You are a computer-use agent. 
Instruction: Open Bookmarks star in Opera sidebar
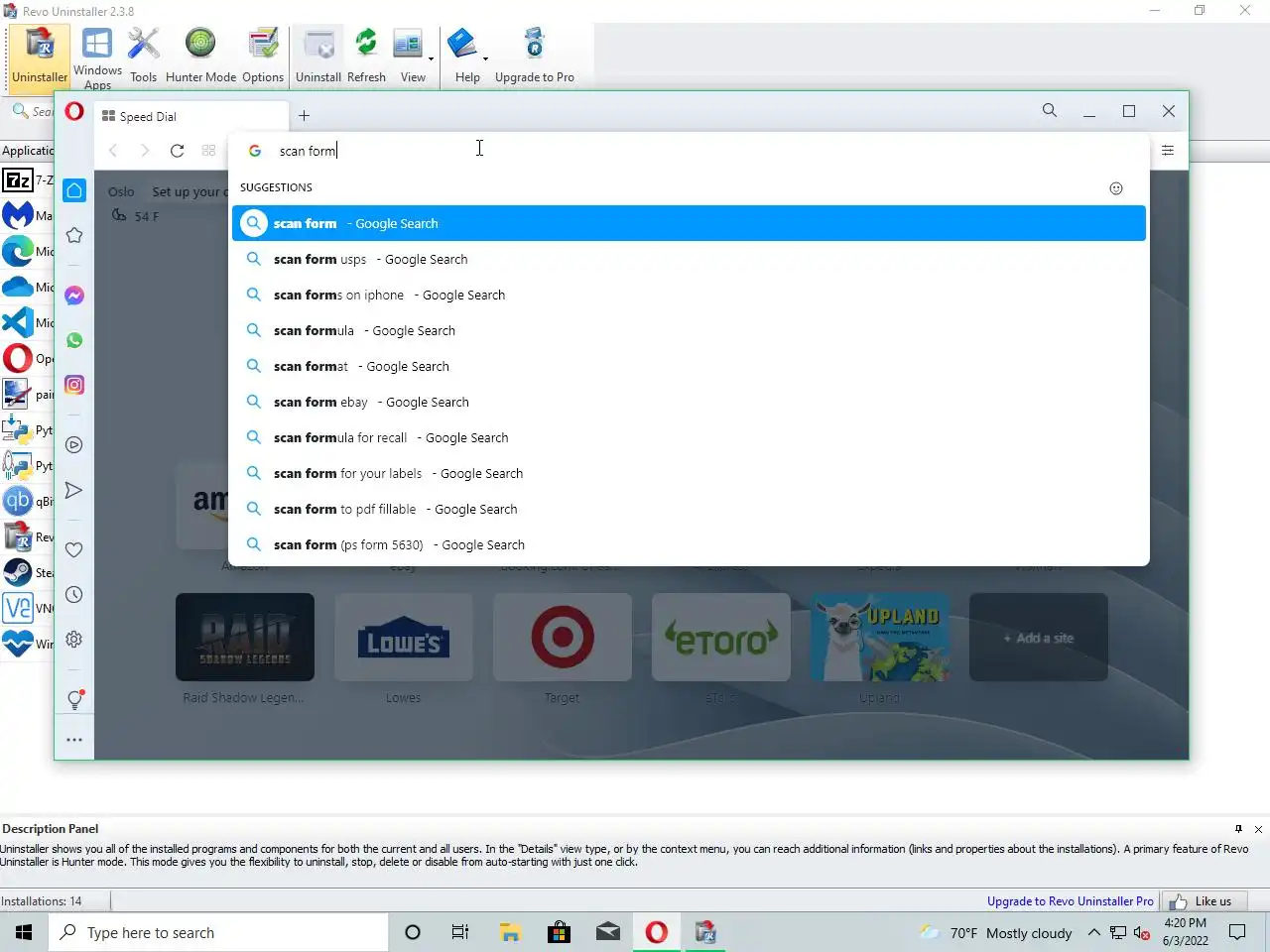74,235
